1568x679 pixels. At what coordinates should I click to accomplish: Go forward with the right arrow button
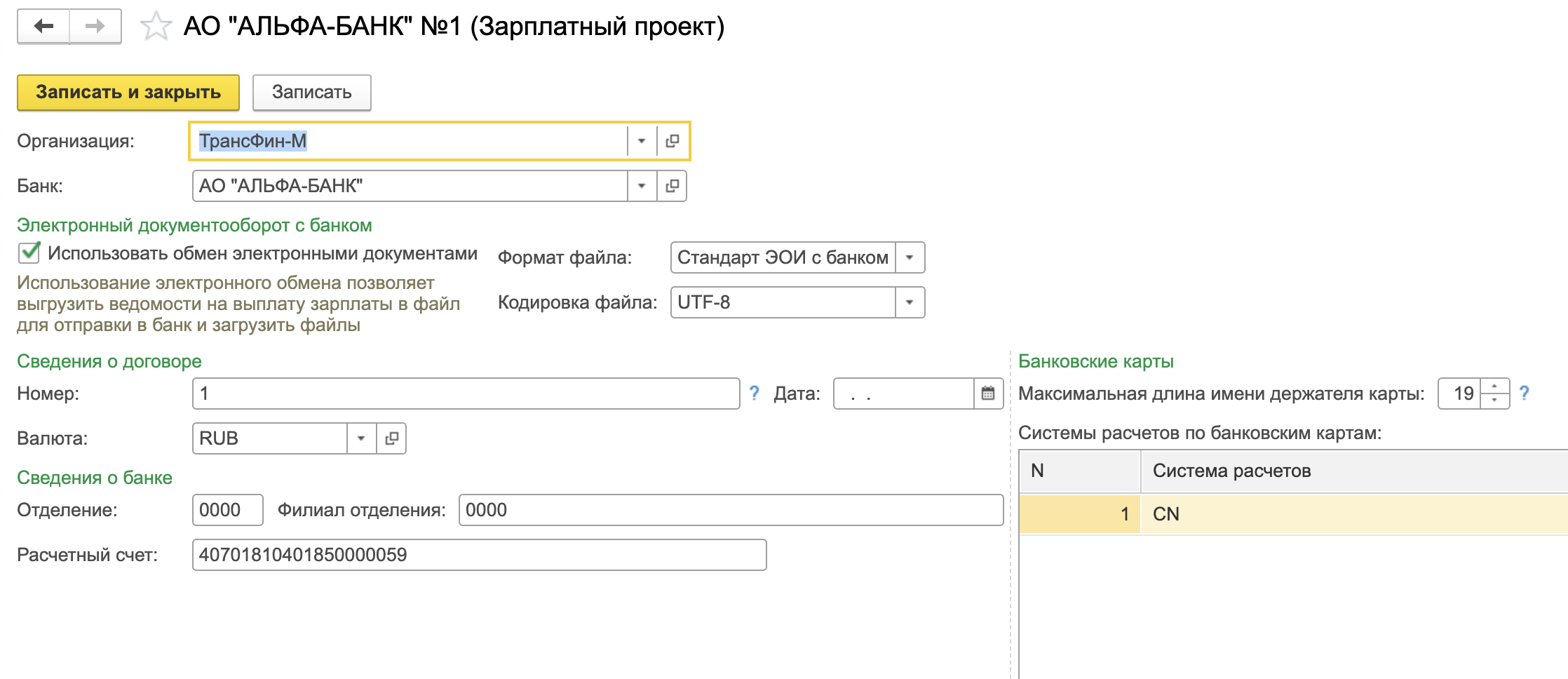pos(95,27)
